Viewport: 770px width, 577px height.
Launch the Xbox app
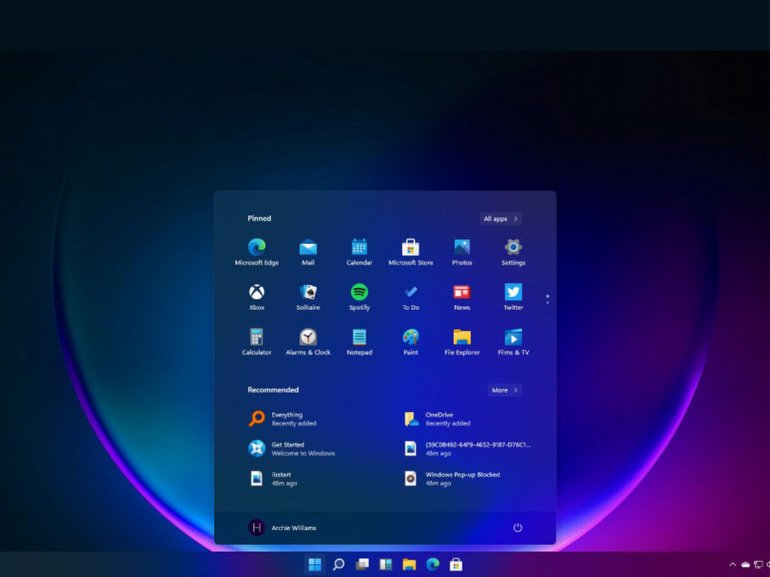[257, 297]
